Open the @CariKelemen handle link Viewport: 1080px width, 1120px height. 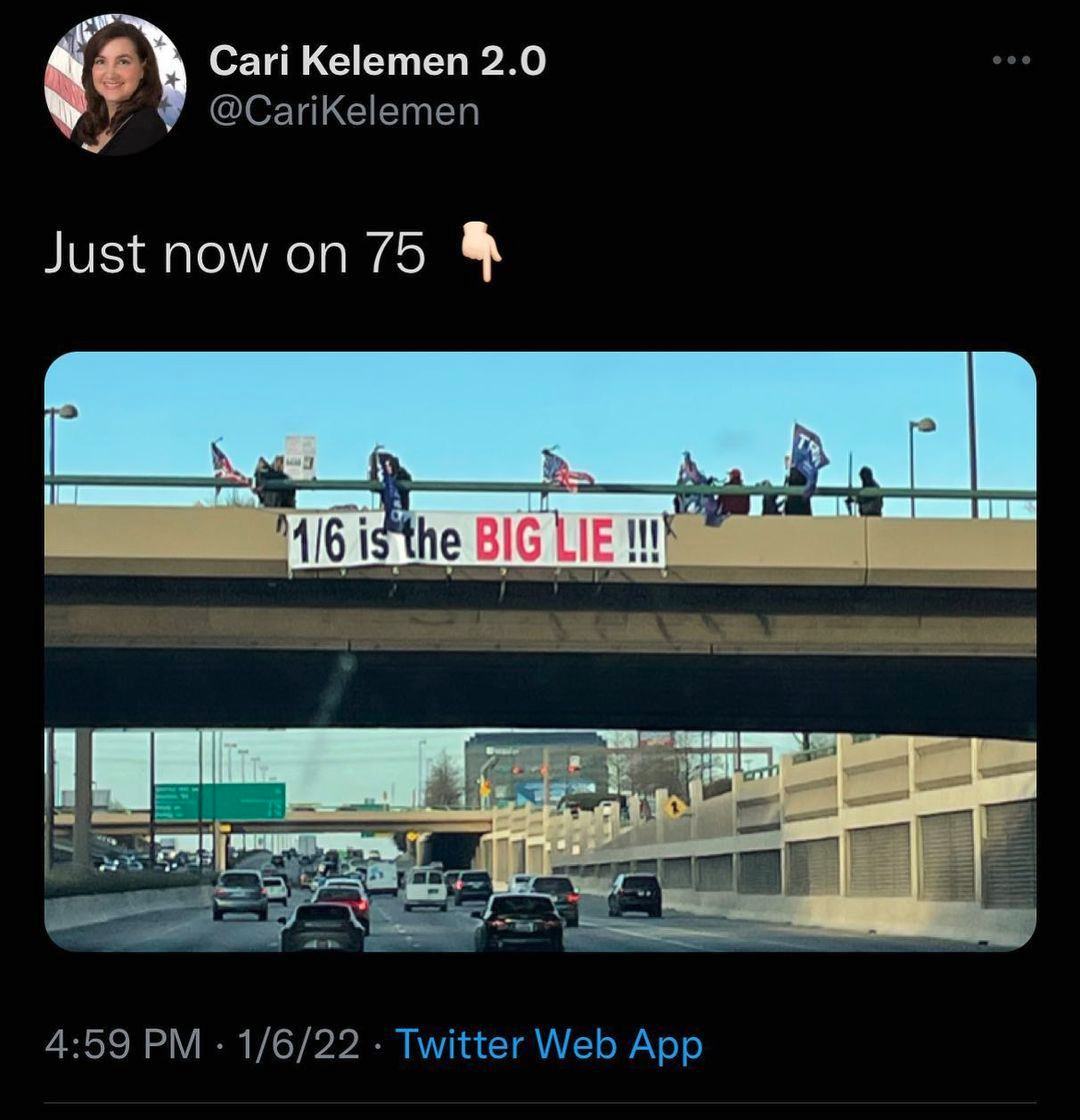pyautogui.click(x=343, y=111)
